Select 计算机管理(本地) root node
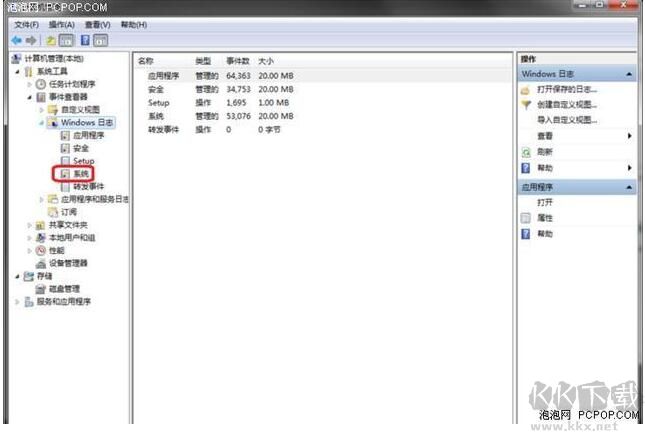The width and height of the screenshot is (645, 433). (54, 59)
